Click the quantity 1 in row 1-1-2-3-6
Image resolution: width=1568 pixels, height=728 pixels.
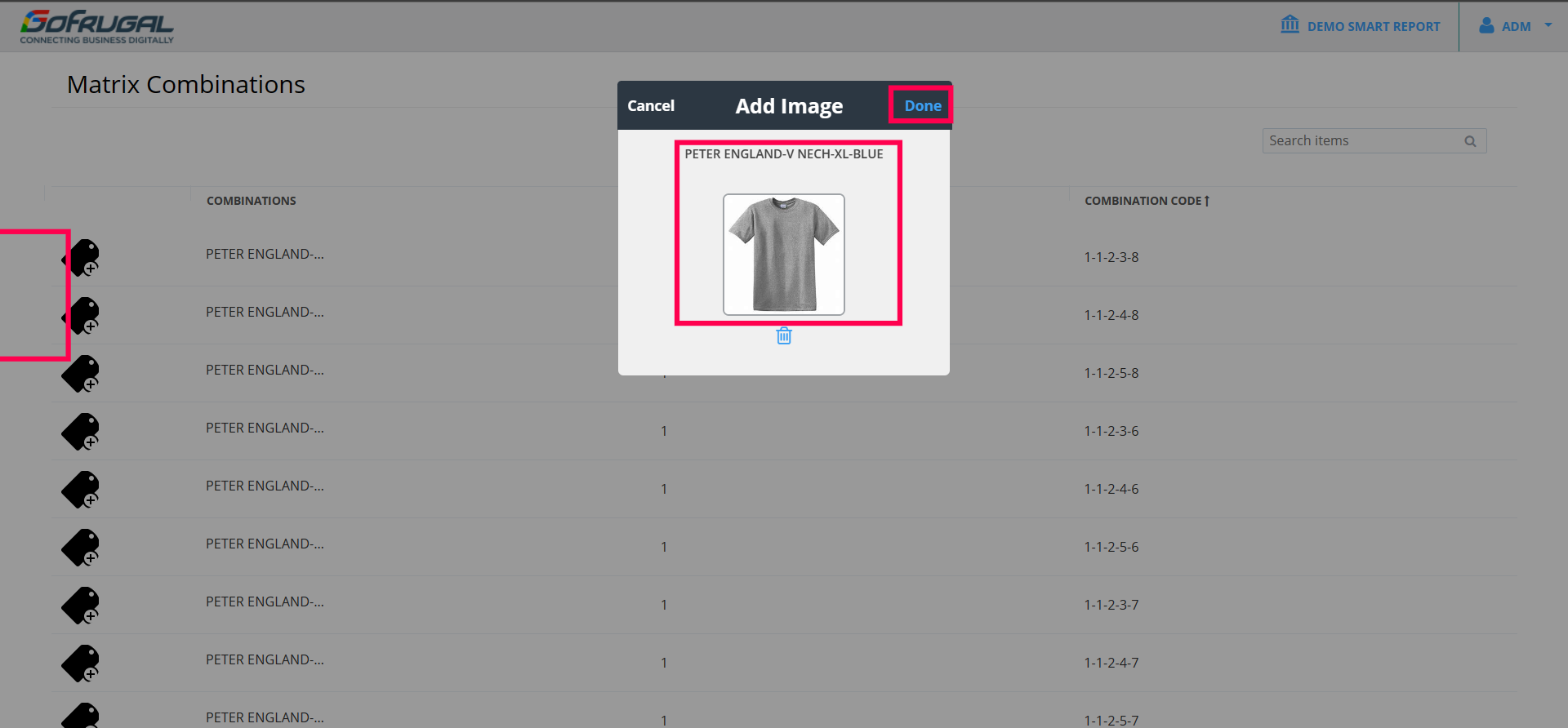tap(664, 431)
